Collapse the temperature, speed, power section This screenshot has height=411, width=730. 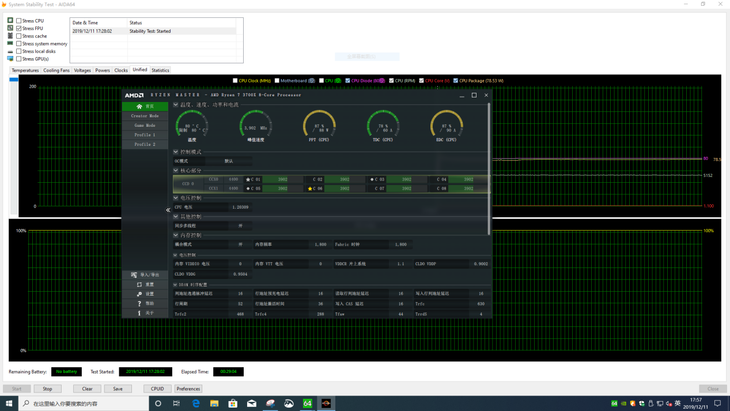point(176,105)
